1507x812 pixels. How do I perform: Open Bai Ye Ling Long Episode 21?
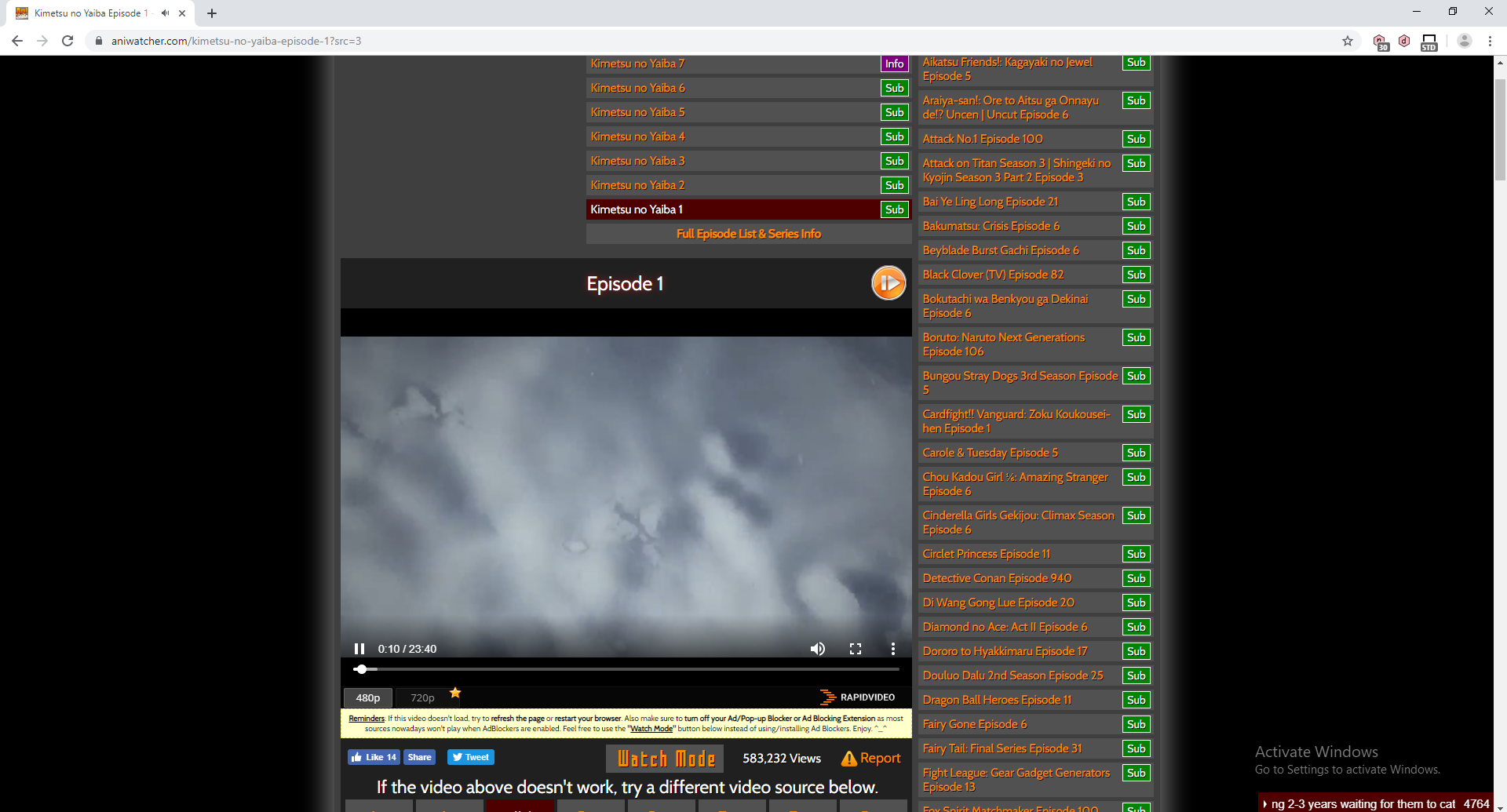991,202
